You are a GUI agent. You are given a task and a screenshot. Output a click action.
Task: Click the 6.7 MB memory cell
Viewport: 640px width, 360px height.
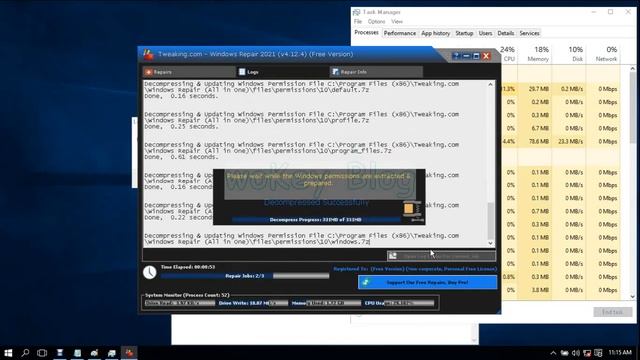[x=535, y=128]
